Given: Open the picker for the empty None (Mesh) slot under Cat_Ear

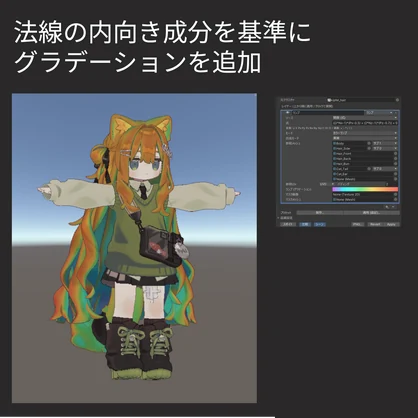Looking at the screenshot, I should click(396, 179).
